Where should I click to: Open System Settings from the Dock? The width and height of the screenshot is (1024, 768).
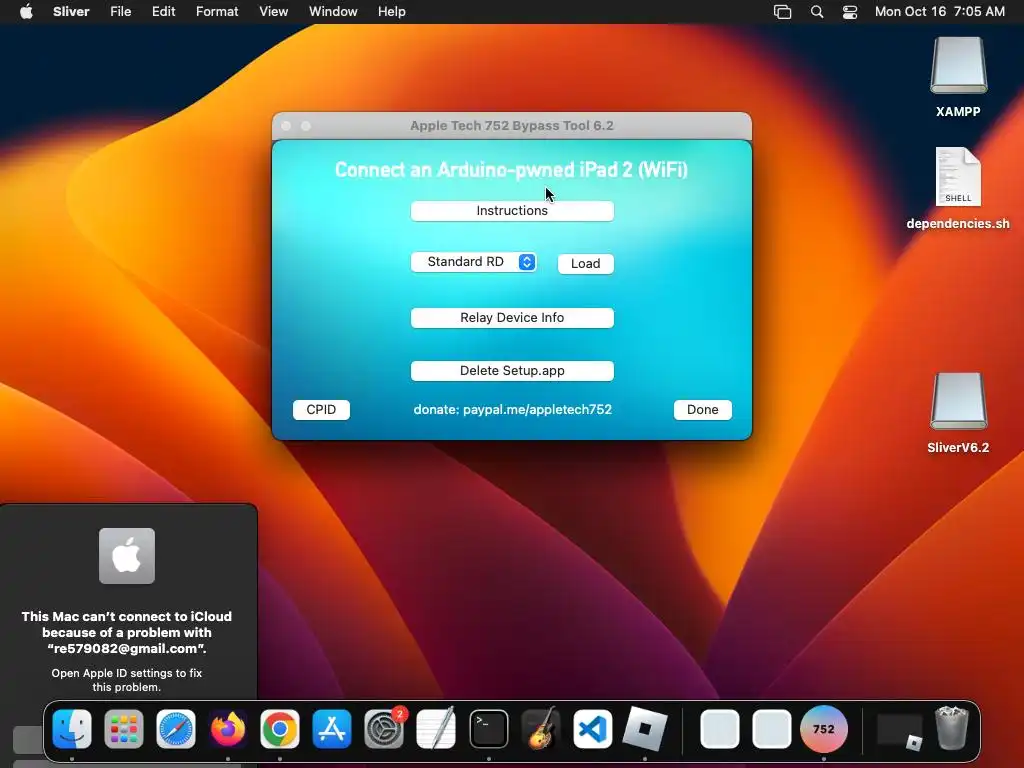384,729
